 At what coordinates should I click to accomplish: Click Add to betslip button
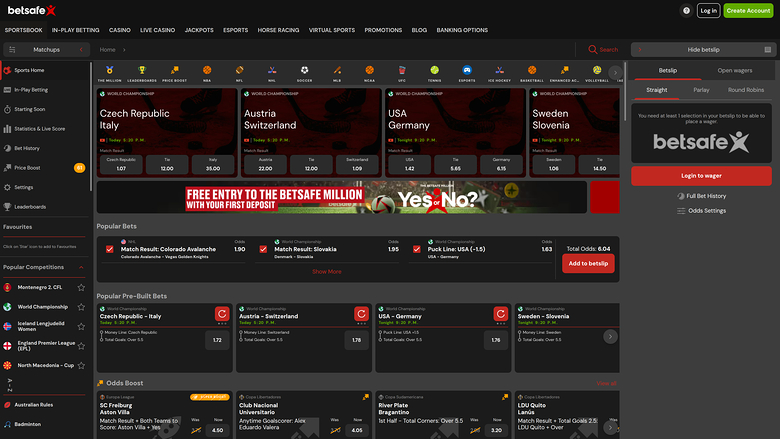pos(588,263)
